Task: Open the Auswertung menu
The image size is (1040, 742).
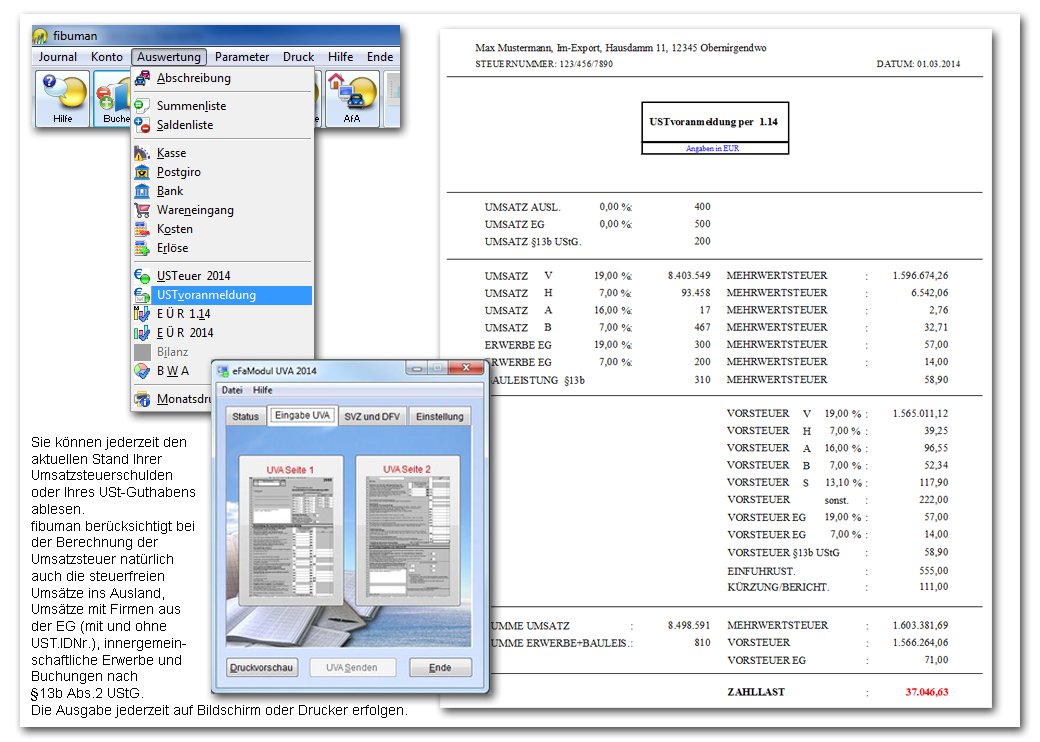Action: [168, 57]
